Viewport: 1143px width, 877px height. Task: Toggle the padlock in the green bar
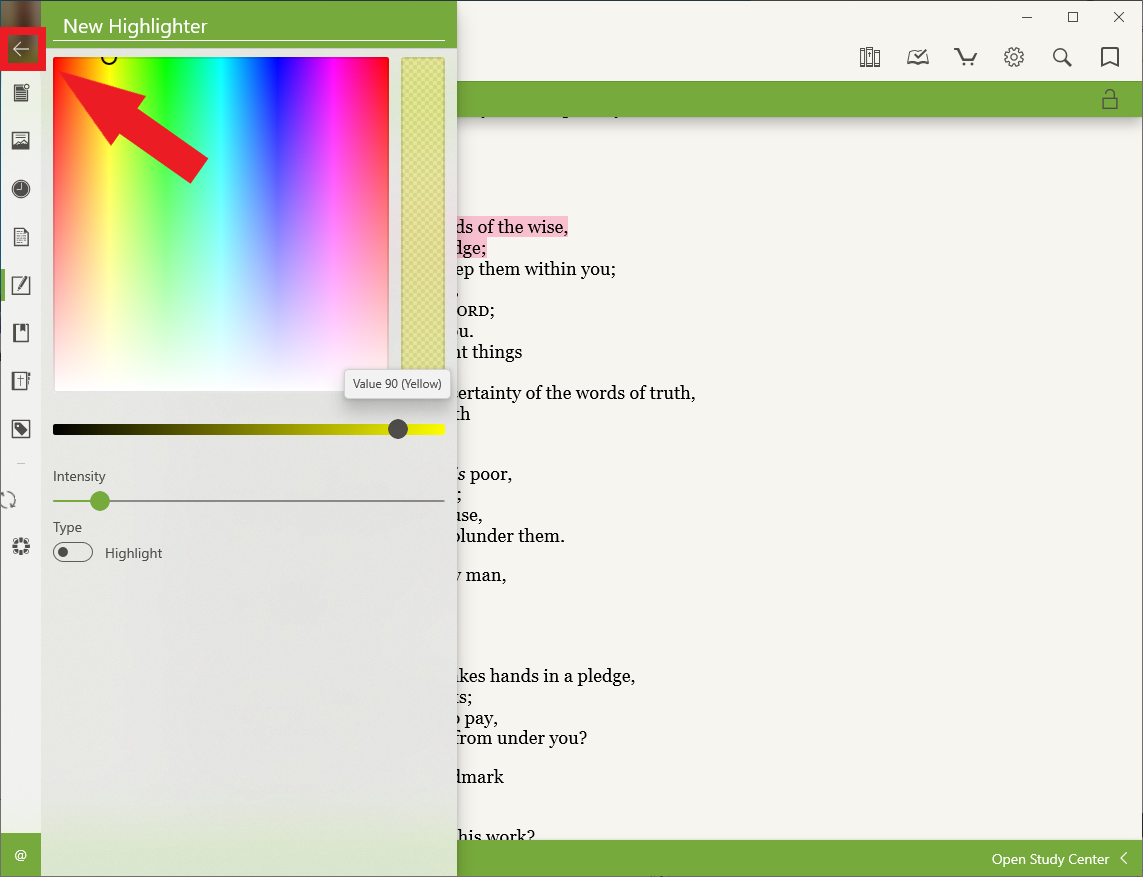[1109, 98]
